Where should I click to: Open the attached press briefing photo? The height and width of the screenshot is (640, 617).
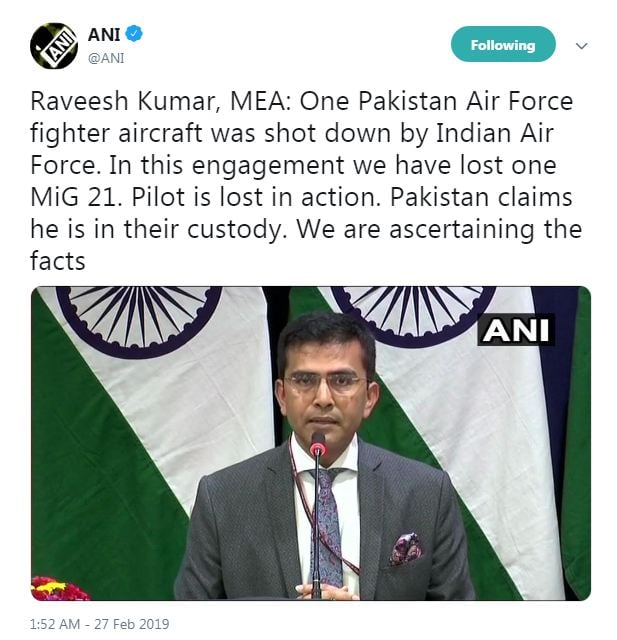311,443
